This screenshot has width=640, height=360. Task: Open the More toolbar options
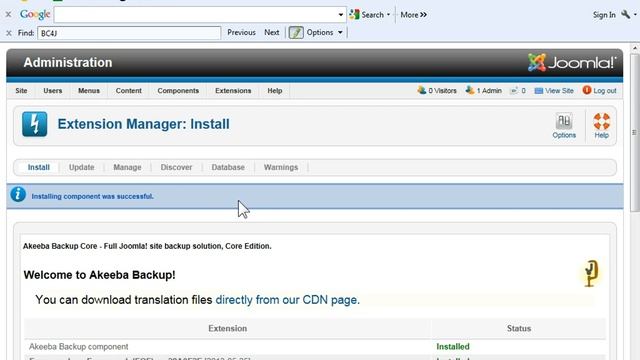click(x=413, y=15)
